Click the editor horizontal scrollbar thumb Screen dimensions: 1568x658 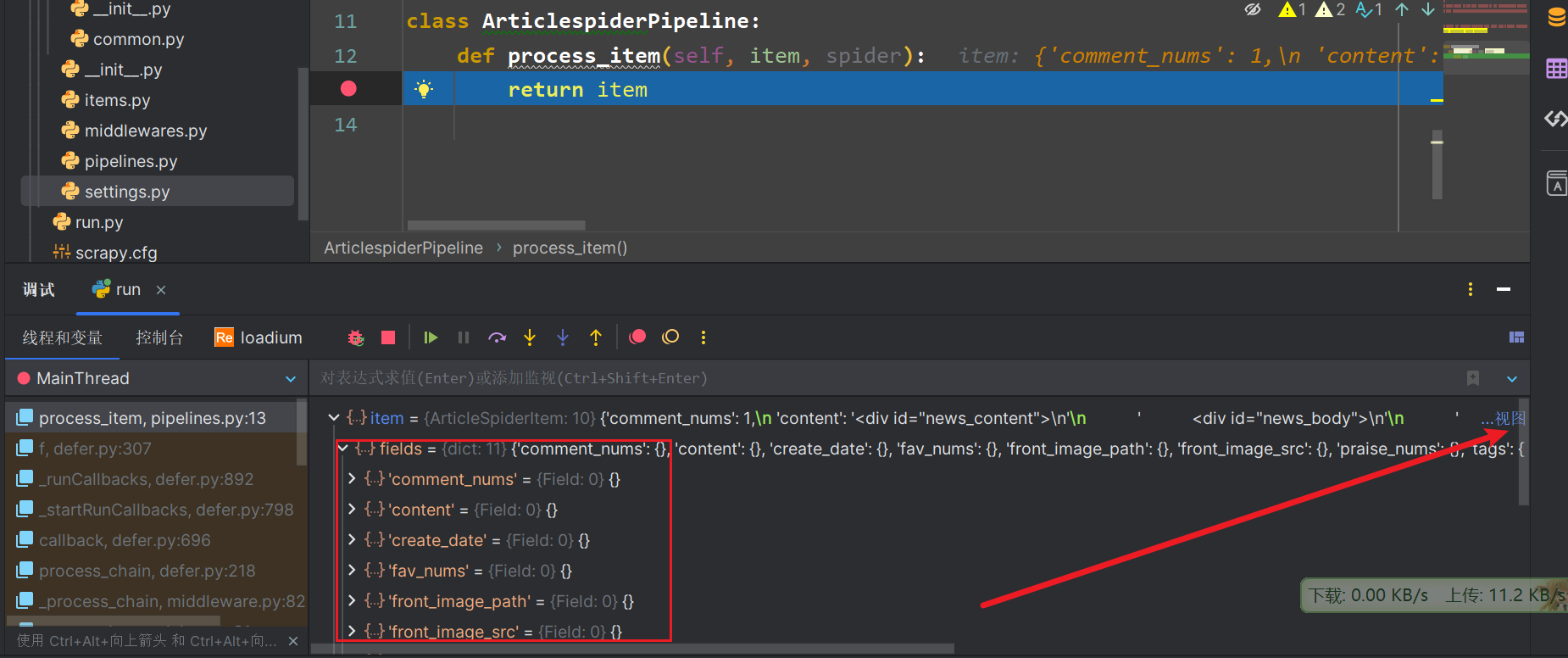tap(496, 226)
